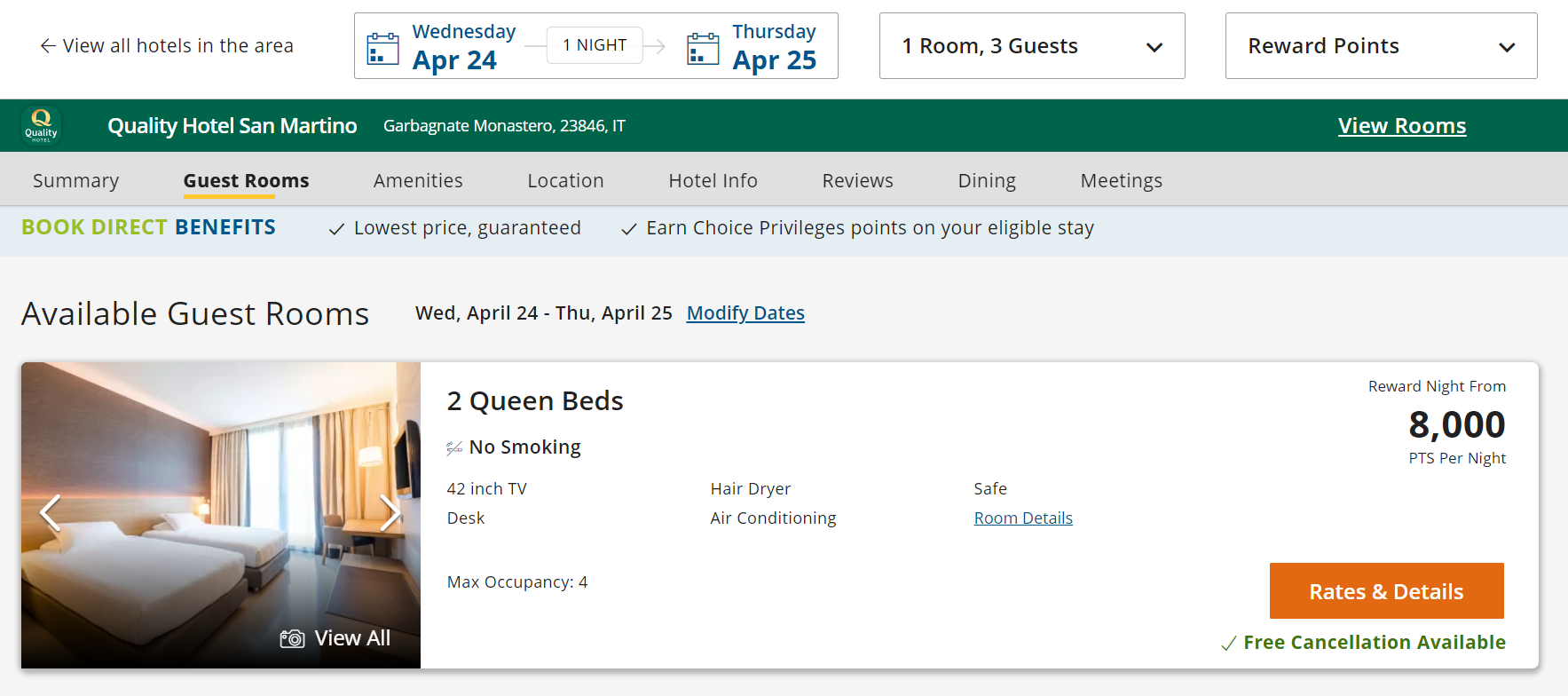Click the Quality Hotel logo
Image resolution: width=1568 pixels, height=696 pixels.
(42, 125)
